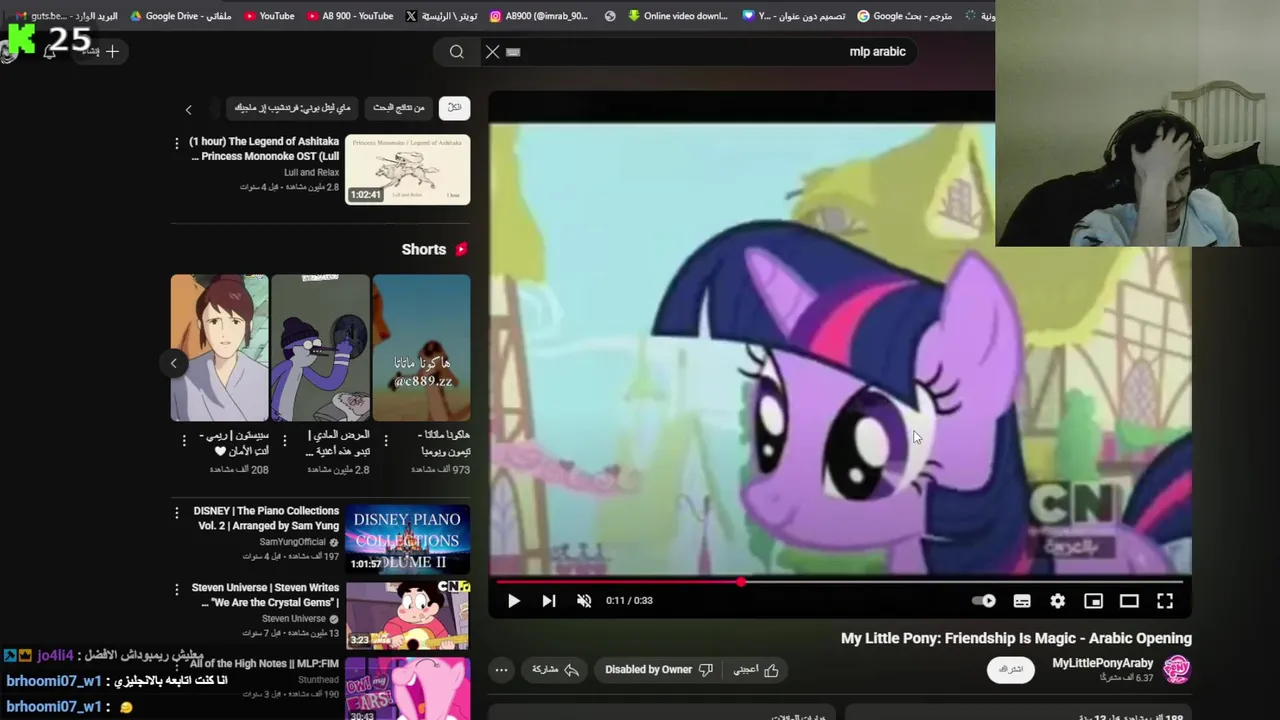Viewport: 1280px width, 720px height.
Task: Show previous Shorts with arrow button
Action: [174, 363]
